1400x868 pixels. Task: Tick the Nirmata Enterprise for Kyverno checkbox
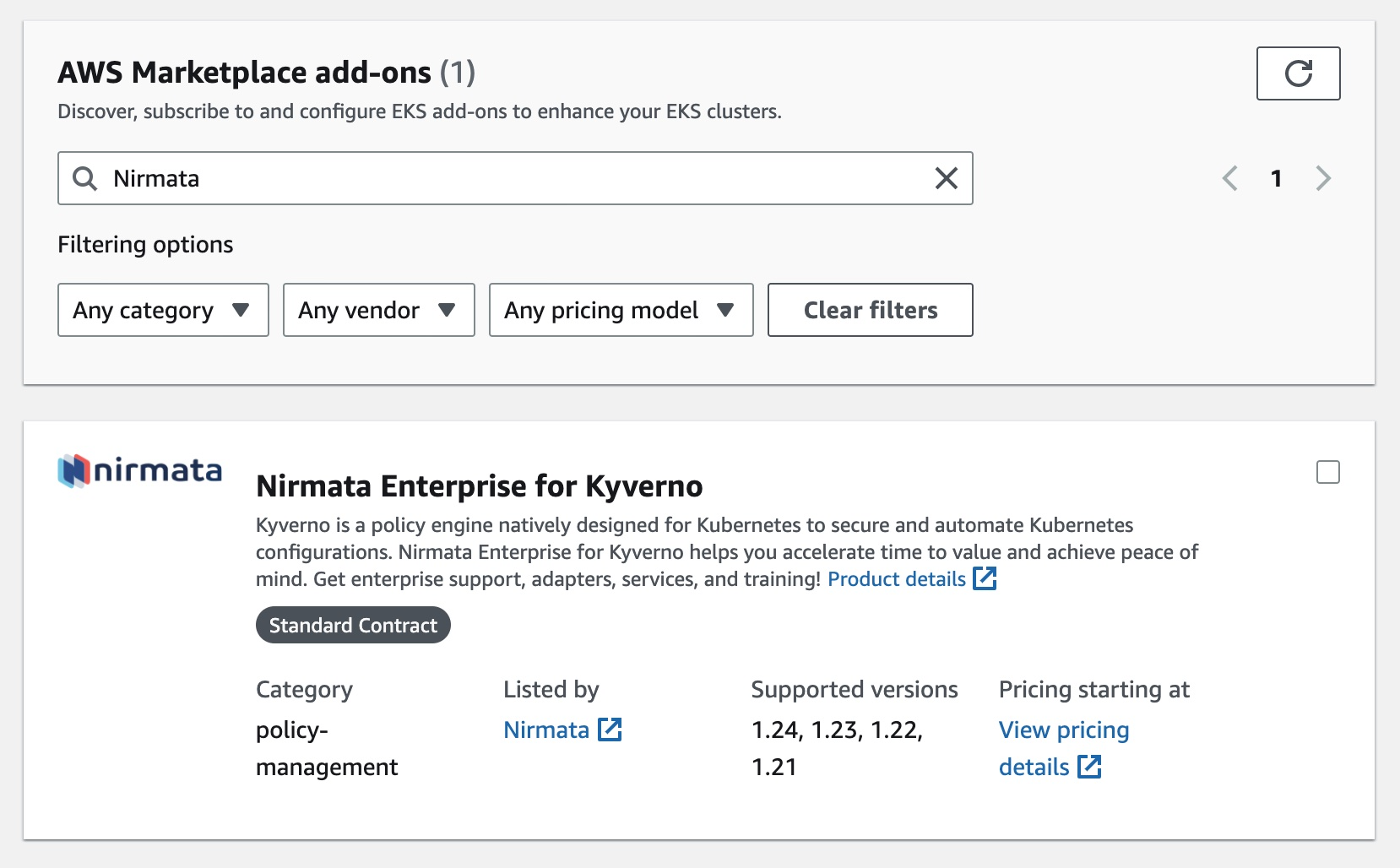(x=1328, y=472)
